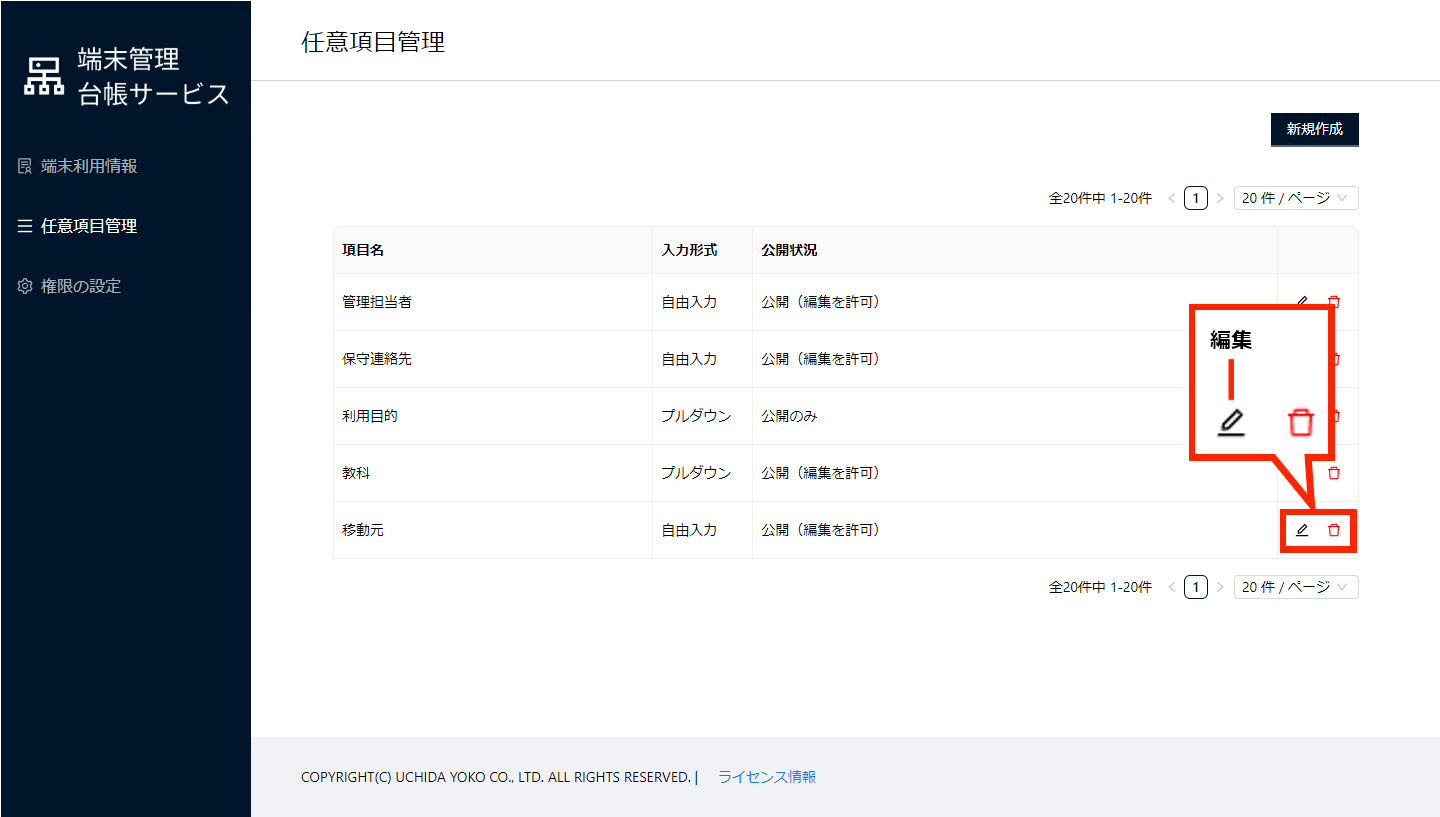Viewport: 1440px width, 817px height.
Task: Click the 端末管理台帳サービス logo icon
Action: [43, 77]
